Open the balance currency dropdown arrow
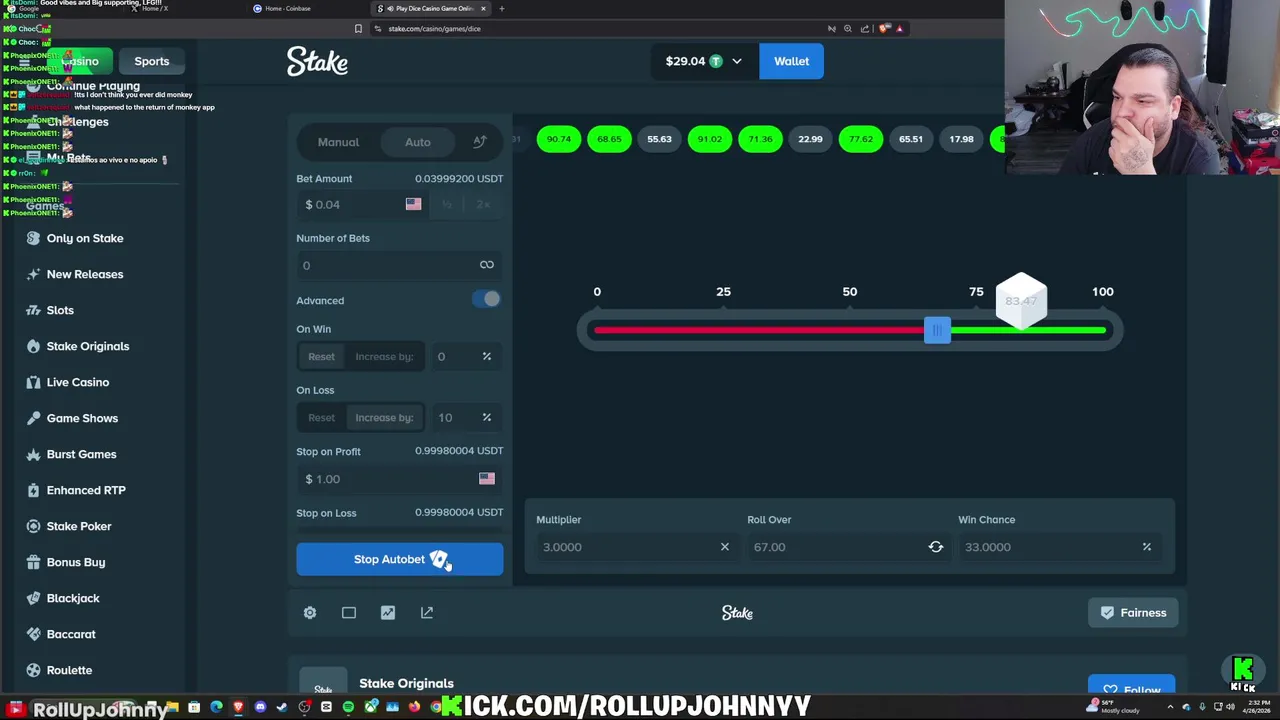The height and width of the screenshot is (720, 1280). click(737, 61)
